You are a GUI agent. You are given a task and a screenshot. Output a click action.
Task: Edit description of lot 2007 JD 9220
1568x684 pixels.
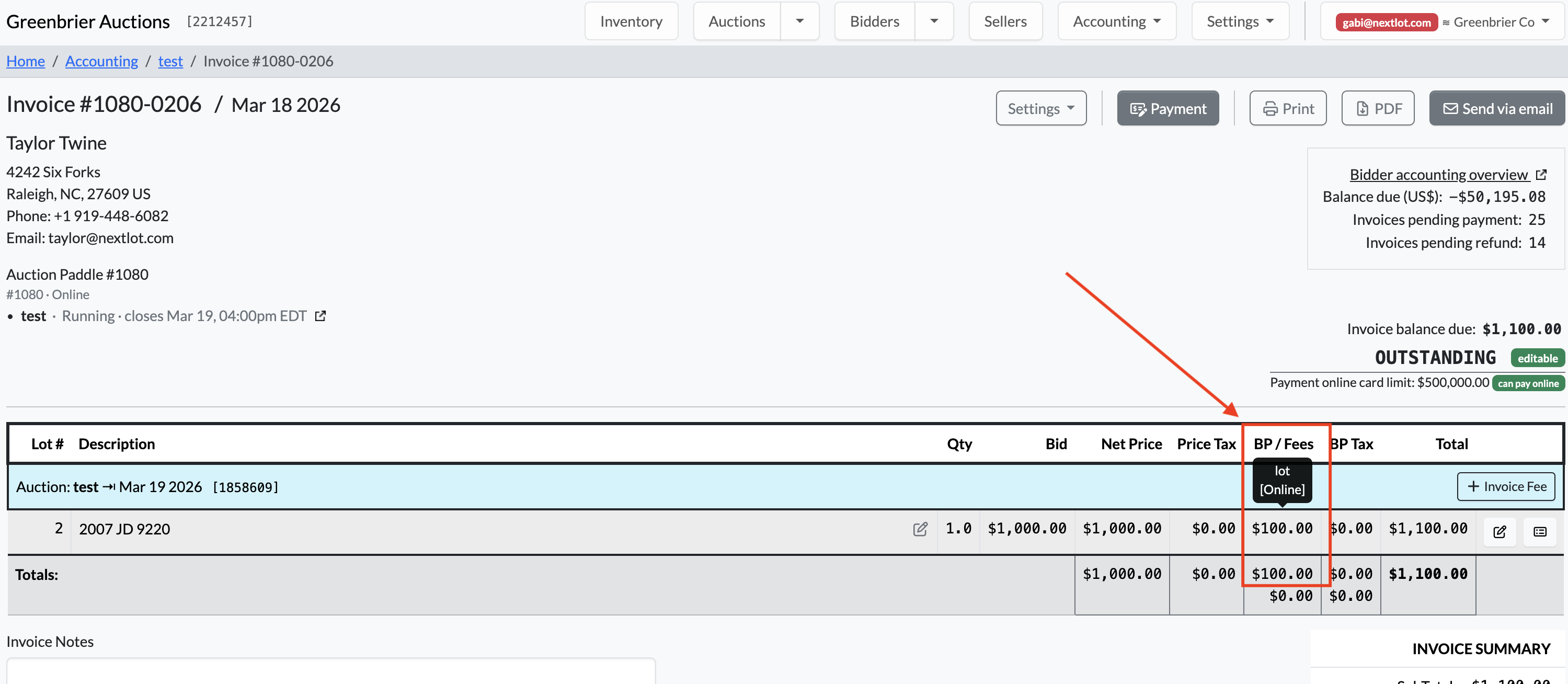(x=920, y=529)
